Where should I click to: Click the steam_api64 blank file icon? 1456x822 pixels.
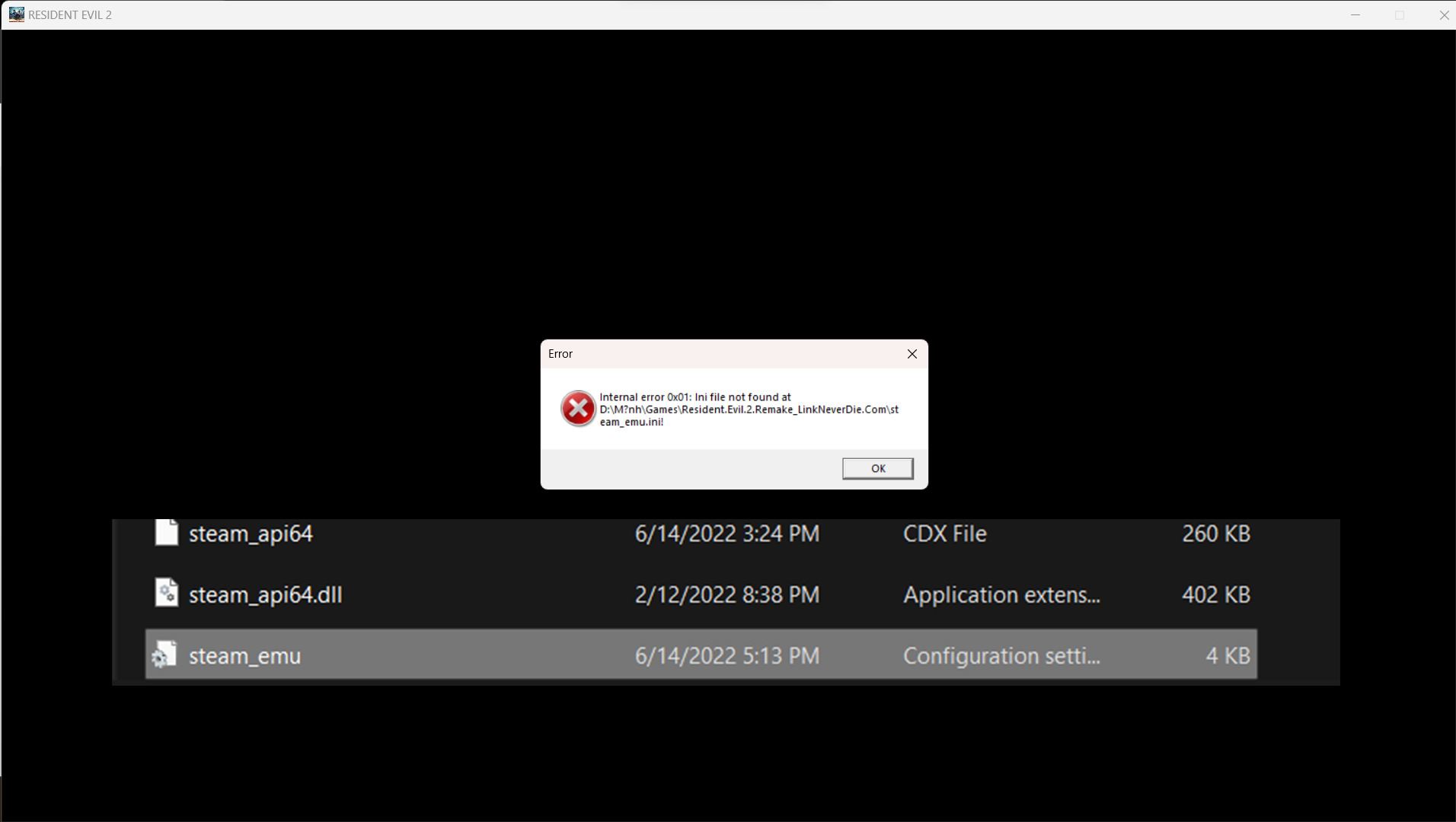pyautogui.click(x=166, y=532)
